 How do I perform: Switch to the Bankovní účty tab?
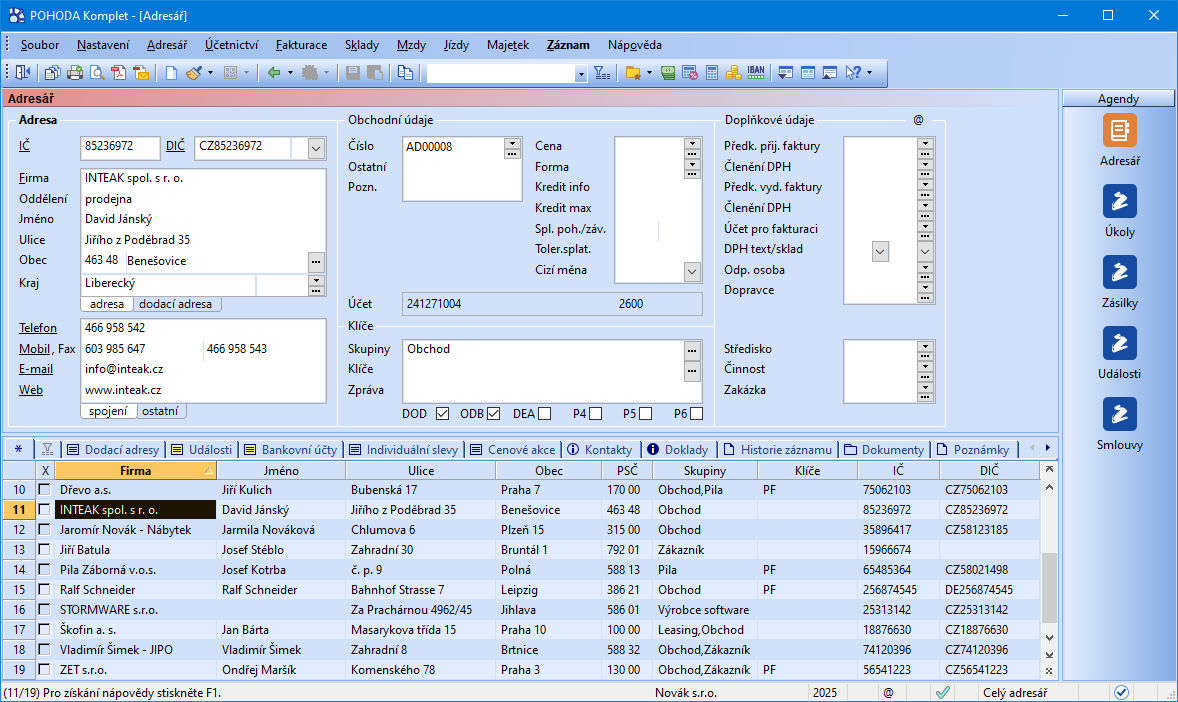291,449
